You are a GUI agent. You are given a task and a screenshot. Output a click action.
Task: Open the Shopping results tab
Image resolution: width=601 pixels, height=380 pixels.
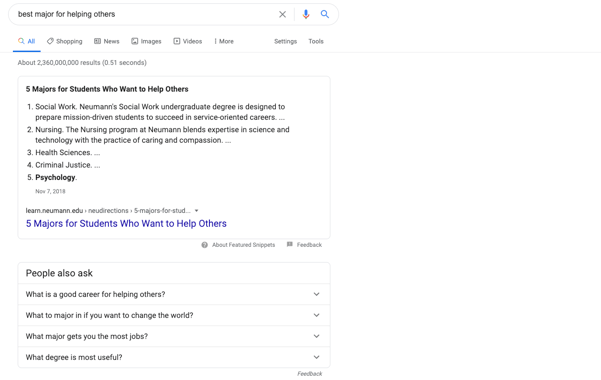(64, 41)
